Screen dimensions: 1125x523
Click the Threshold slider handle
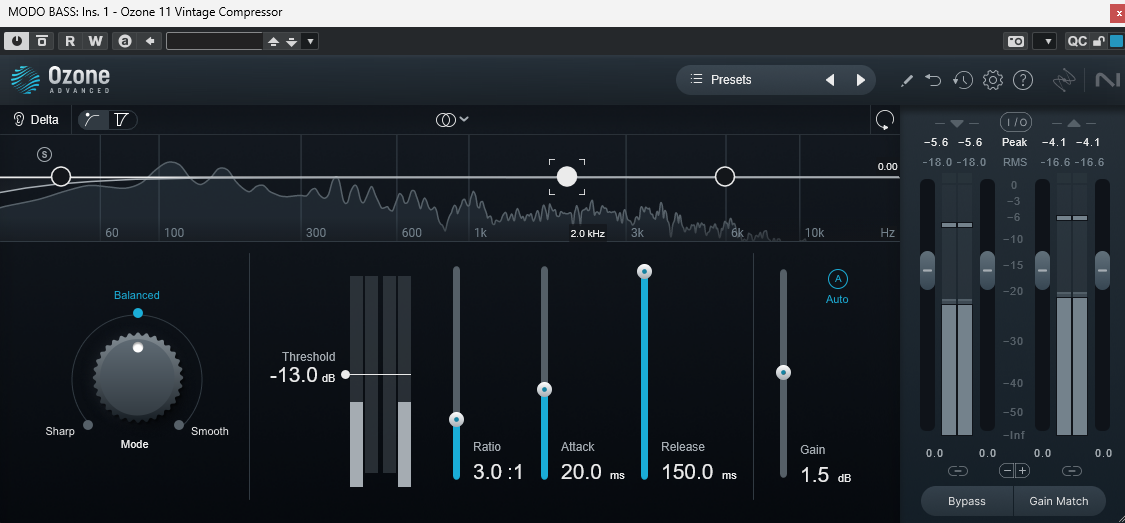346,374
